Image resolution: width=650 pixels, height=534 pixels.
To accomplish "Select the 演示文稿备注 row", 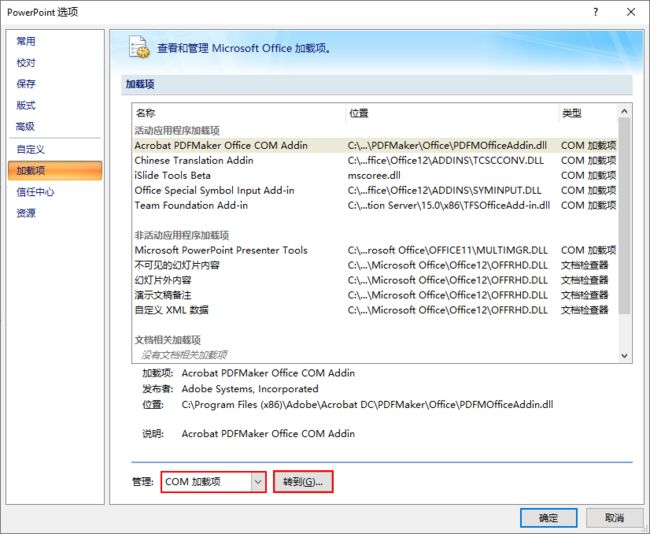I will [x=375, y=295].
